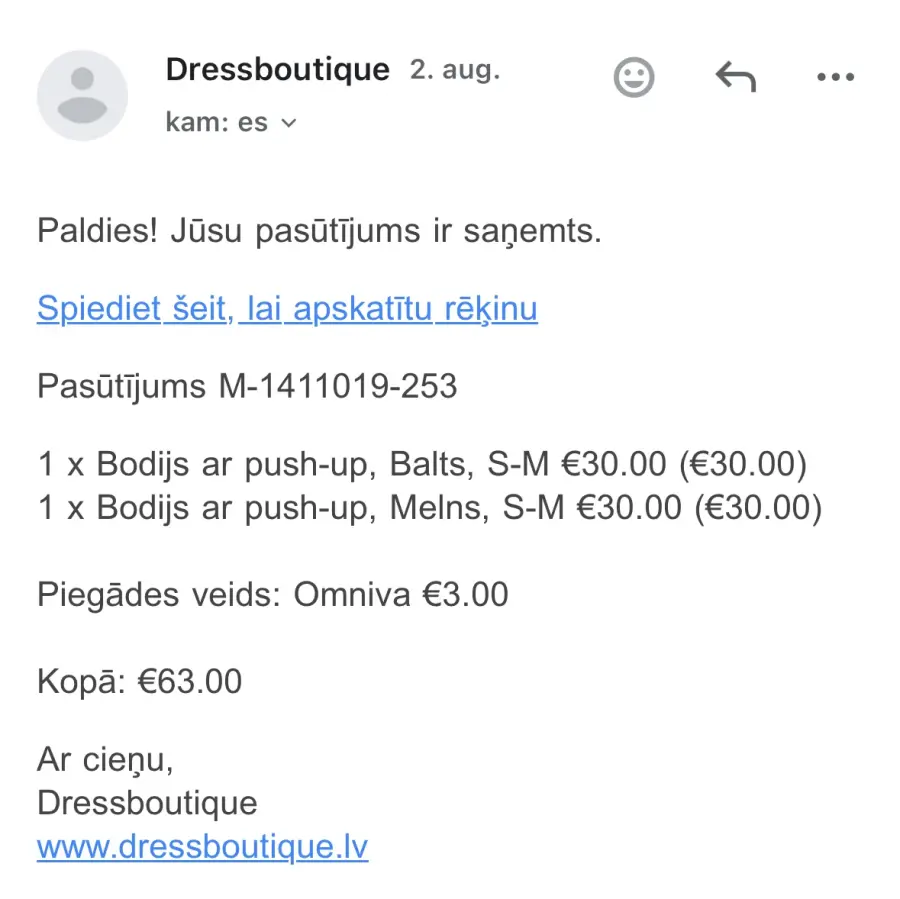Open the three-dot more options menu
Screen dimensions: 900x899
pyautogui.click(x=836, y=77)
